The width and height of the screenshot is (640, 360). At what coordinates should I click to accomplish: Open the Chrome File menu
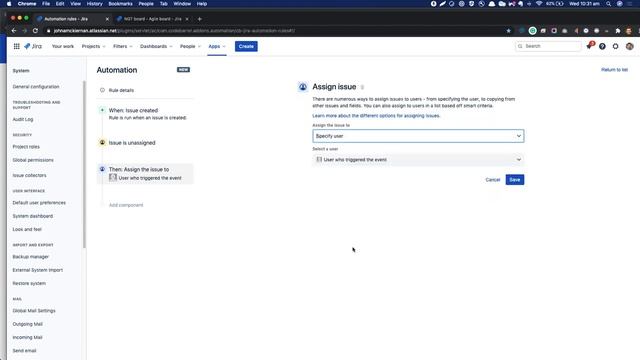coord(46,4)
